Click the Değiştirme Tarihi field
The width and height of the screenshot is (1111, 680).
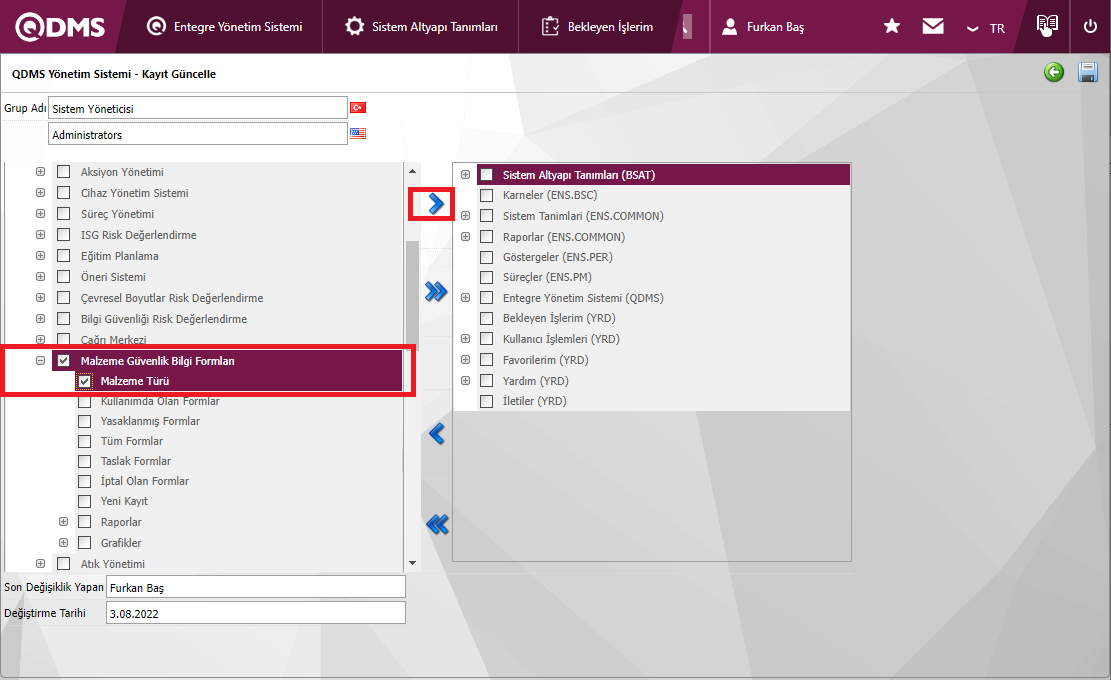coord(256,613)
